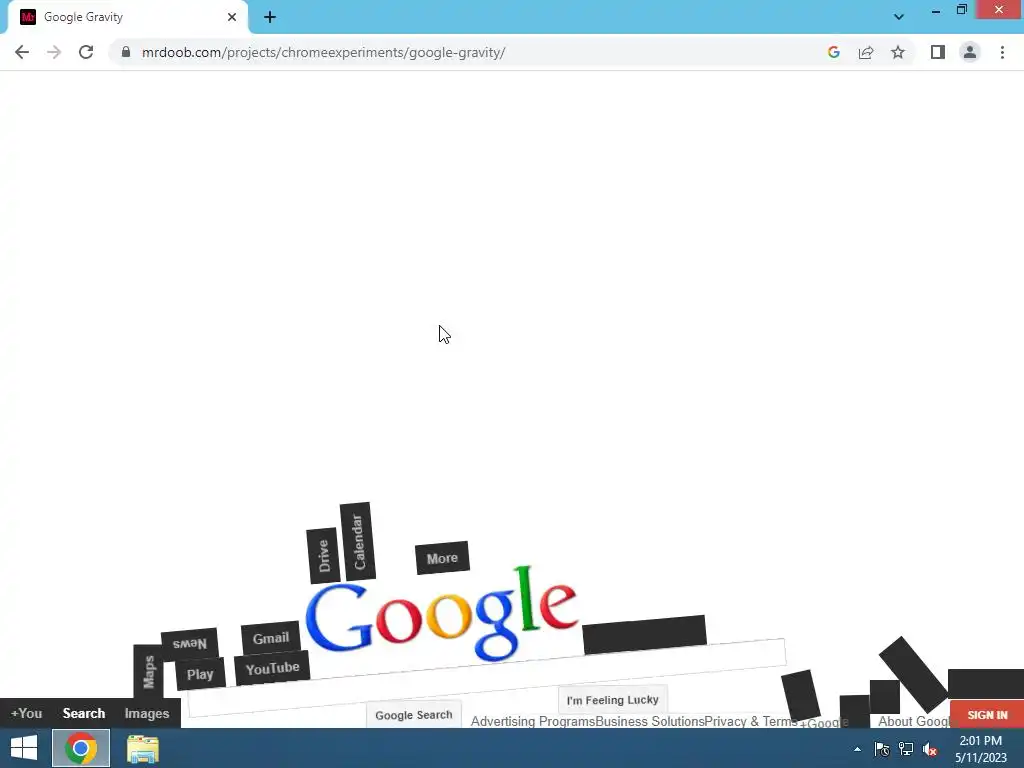
Task: Click the Google Search button
Action: tap(413, 715)
